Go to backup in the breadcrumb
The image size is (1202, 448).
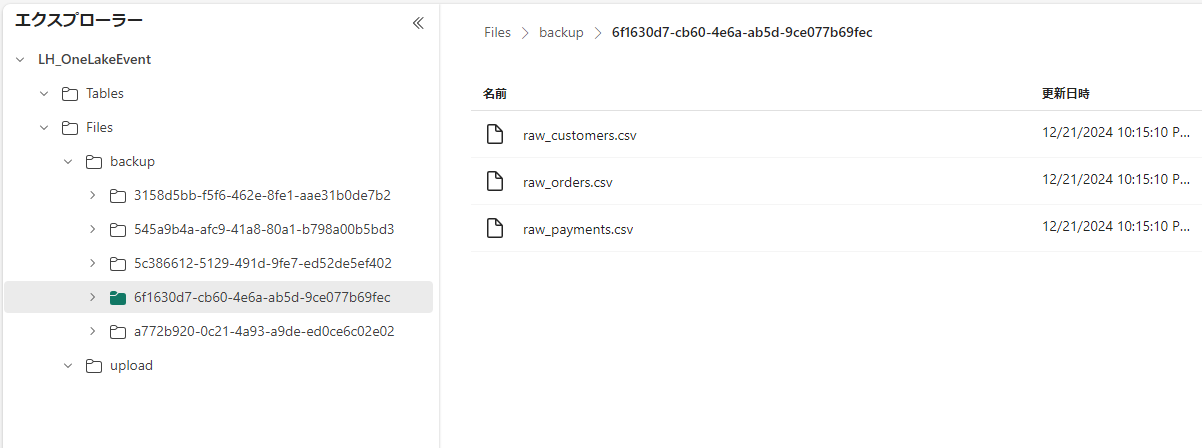[x=561, y=32]
